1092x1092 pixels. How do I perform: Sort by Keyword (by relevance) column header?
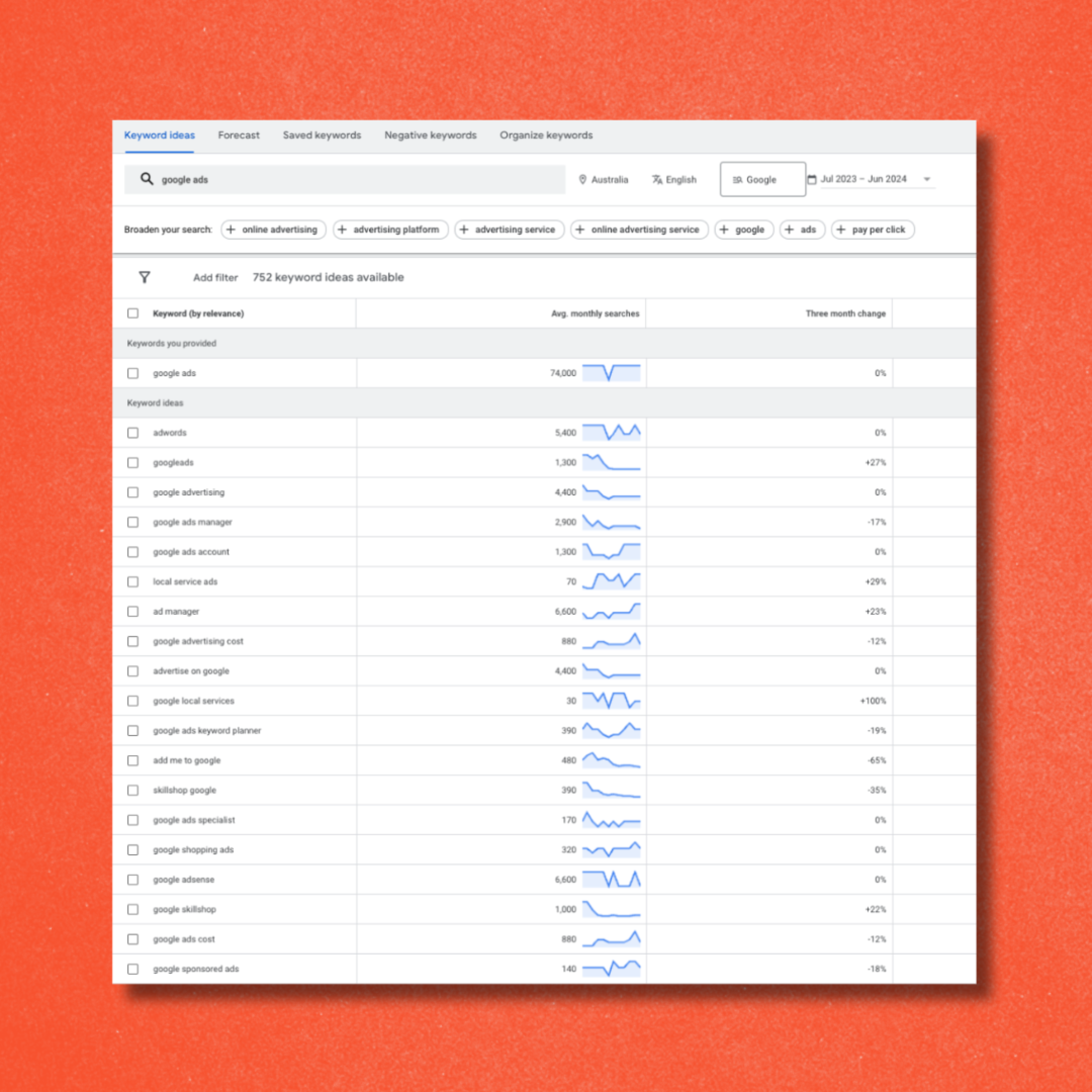click(x=198, y=313)
